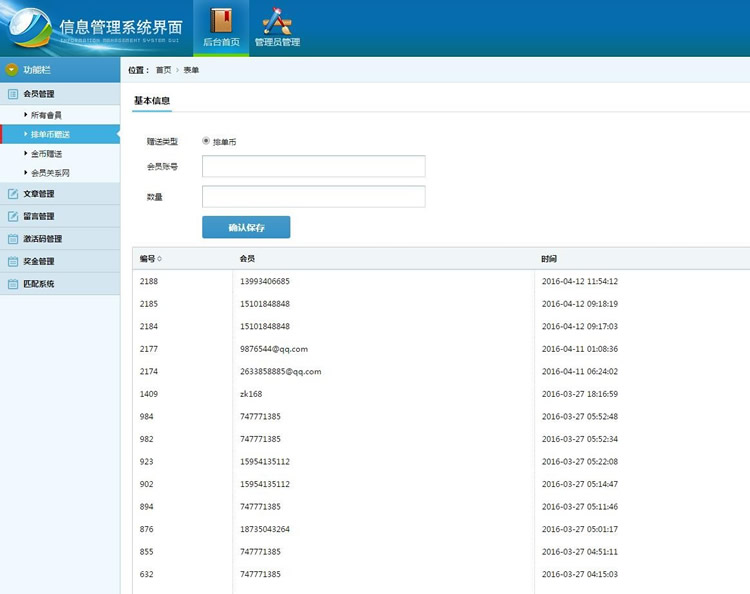Switch to the 基本信息 tab

point(152,100)
